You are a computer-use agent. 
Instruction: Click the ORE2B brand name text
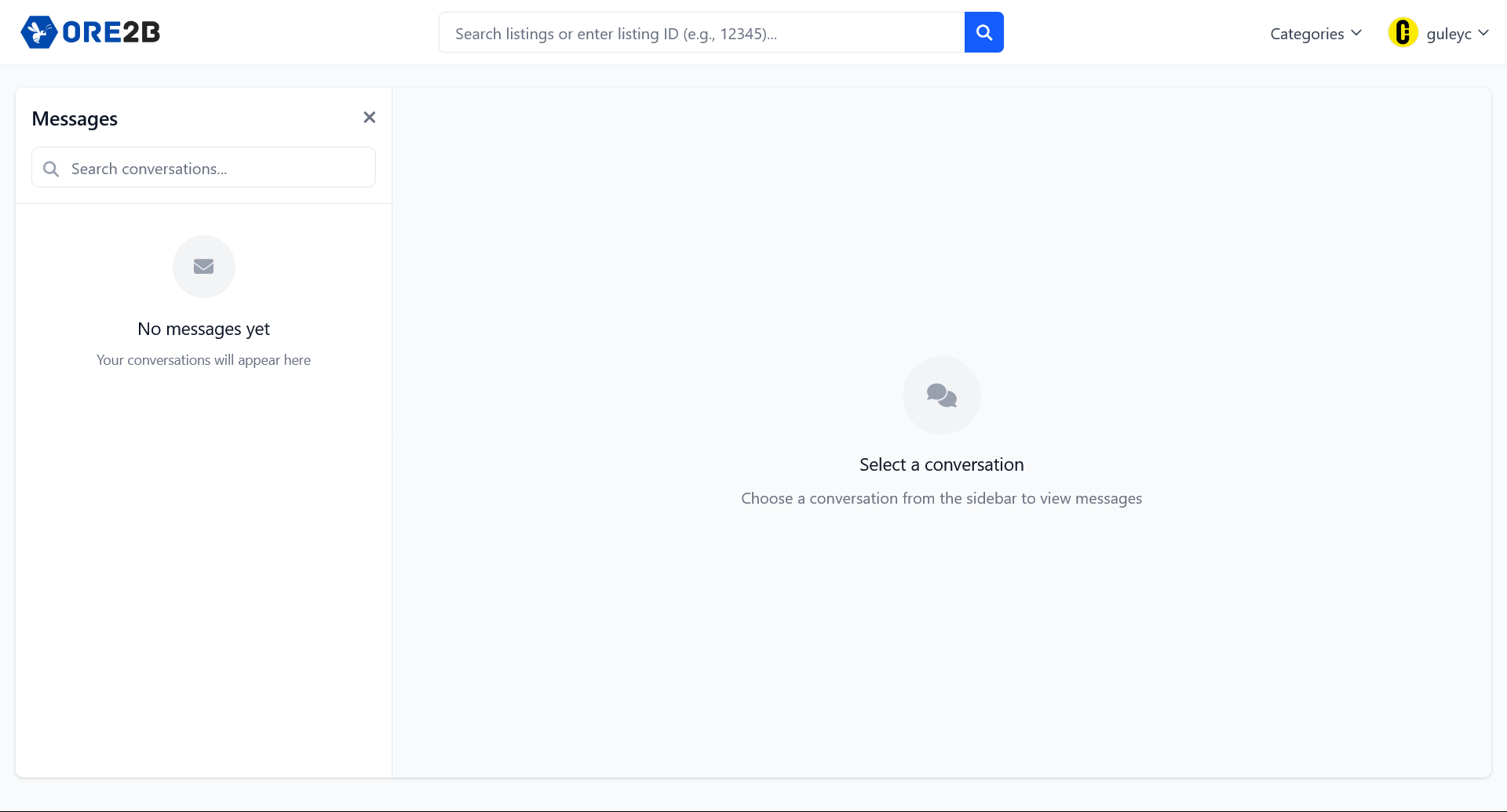[x=111, y=32]
